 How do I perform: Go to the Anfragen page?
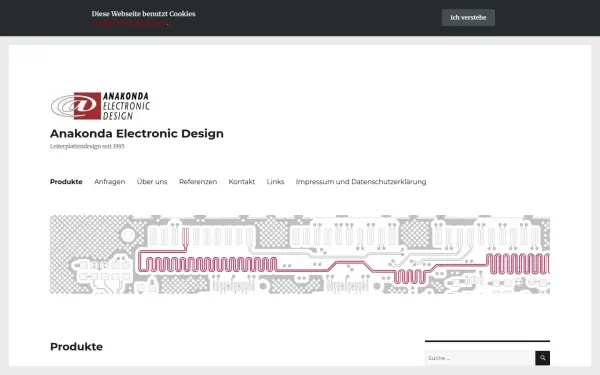pos(109,182)
